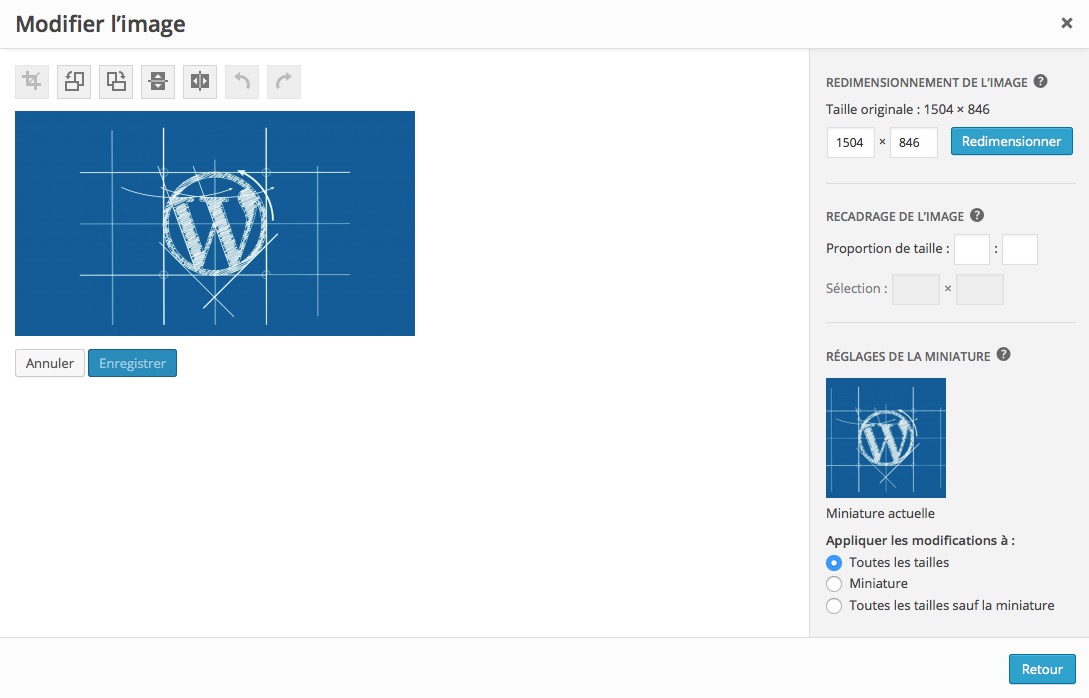Click the 'Sélection :' label
The height and width of the screenshot is (698, 1089).
click(x=856, y=288)
